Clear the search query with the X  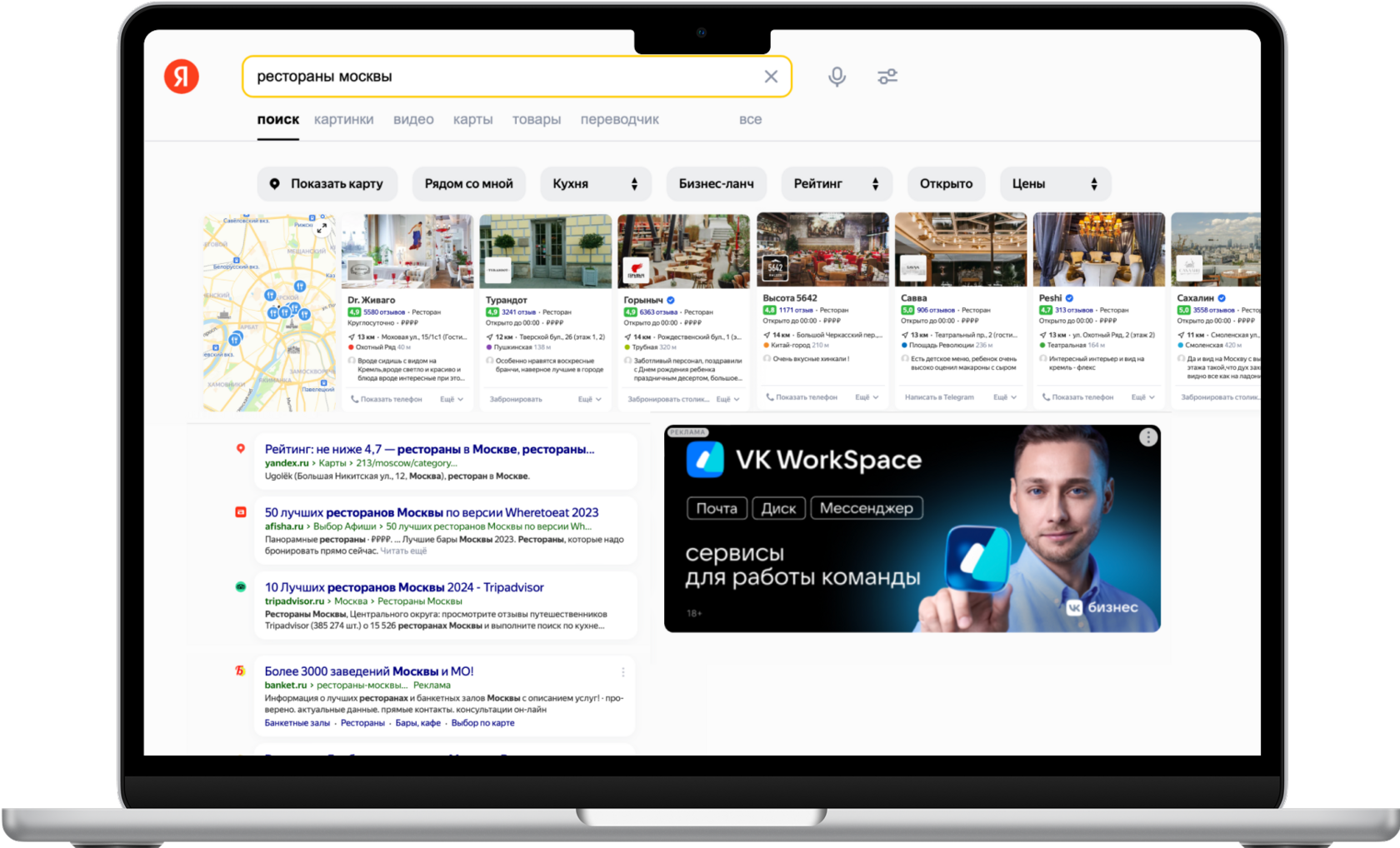pos(771,77)
